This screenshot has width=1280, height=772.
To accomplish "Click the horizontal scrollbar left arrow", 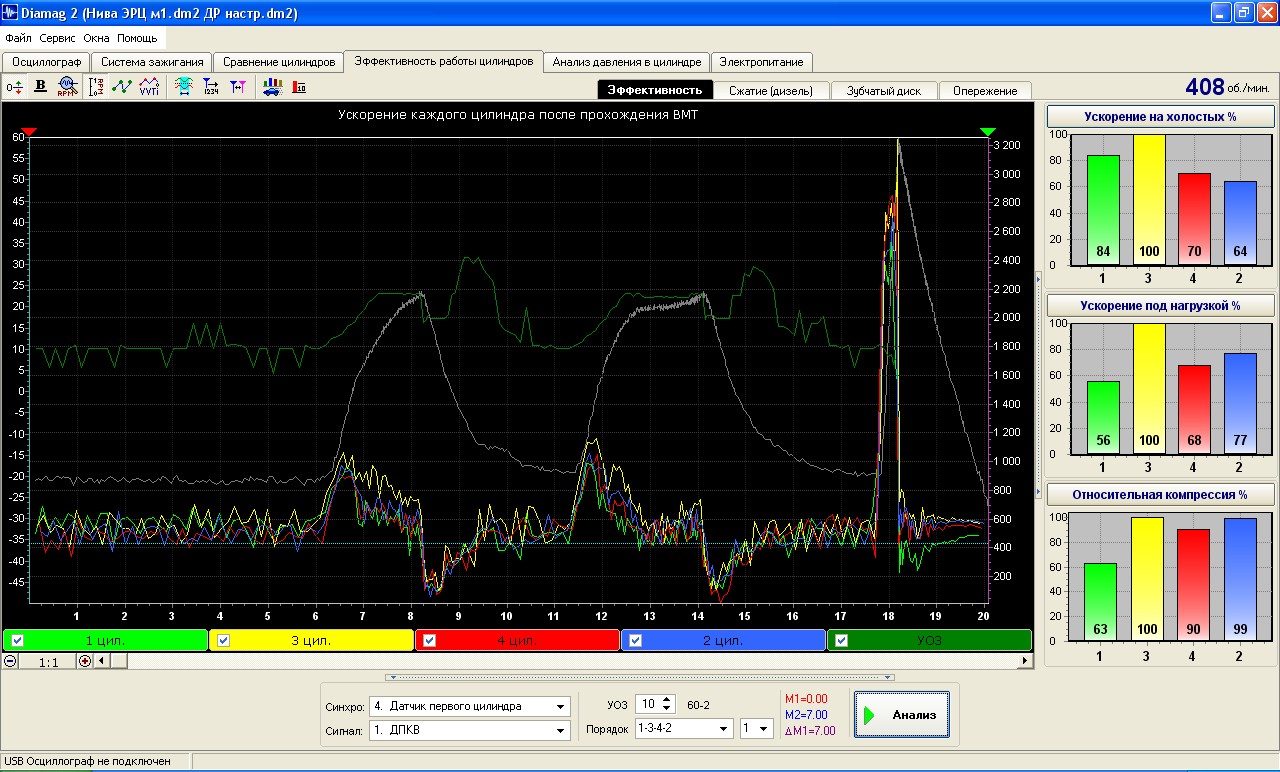I will [x=100, y=661].
